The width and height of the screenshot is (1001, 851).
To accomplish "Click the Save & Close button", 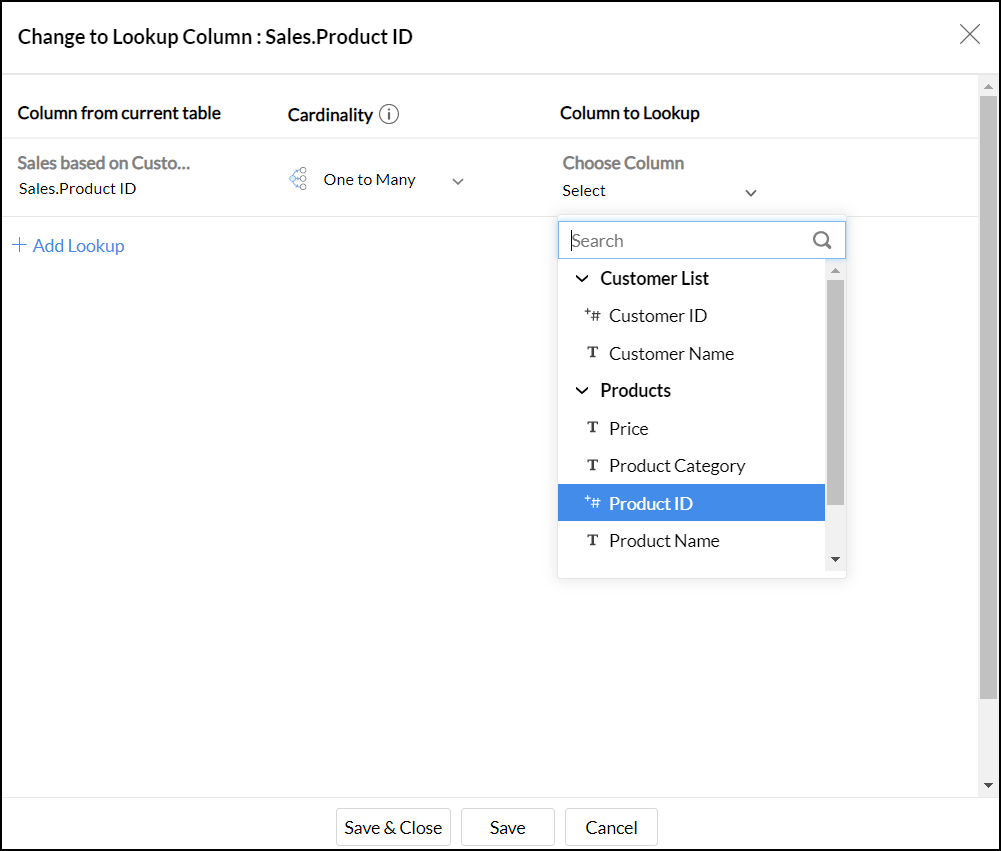I will 393,827.
